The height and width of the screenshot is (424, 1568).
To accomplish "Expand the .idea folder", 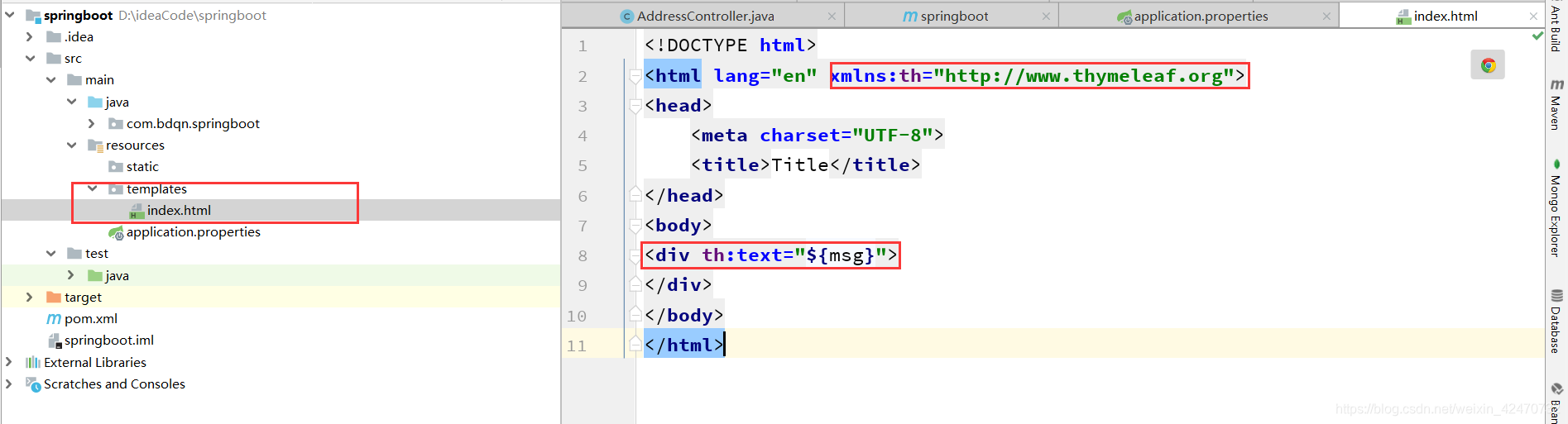I will 30,36.
